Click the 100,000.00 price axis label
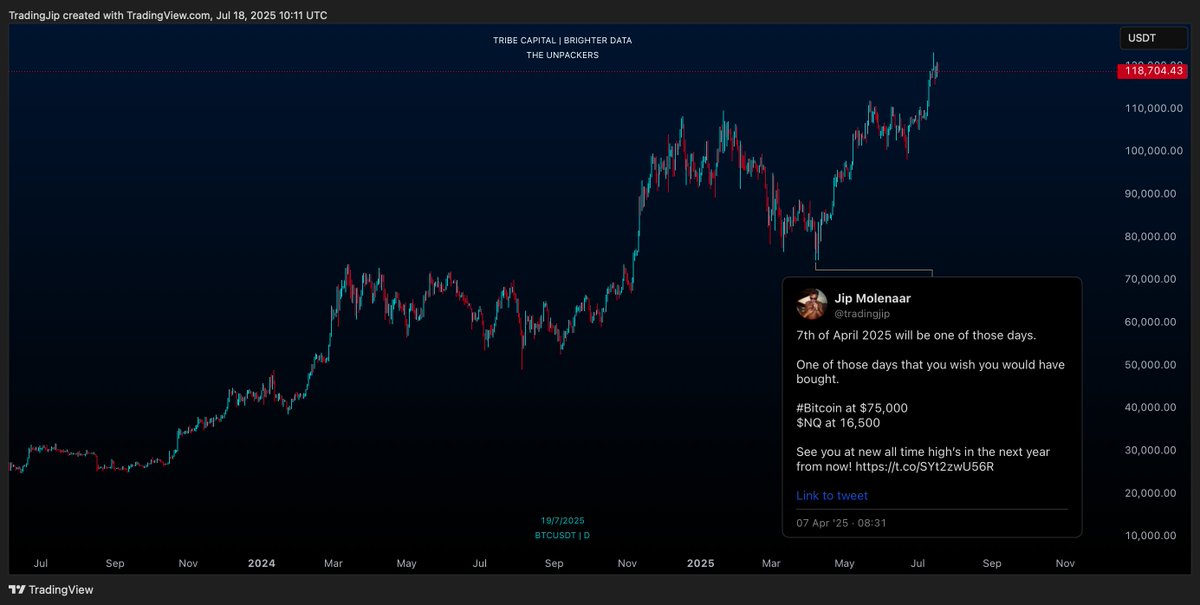Image resolution: width=1200 pixels, height=605 pixels. [x=1155, y=151]
